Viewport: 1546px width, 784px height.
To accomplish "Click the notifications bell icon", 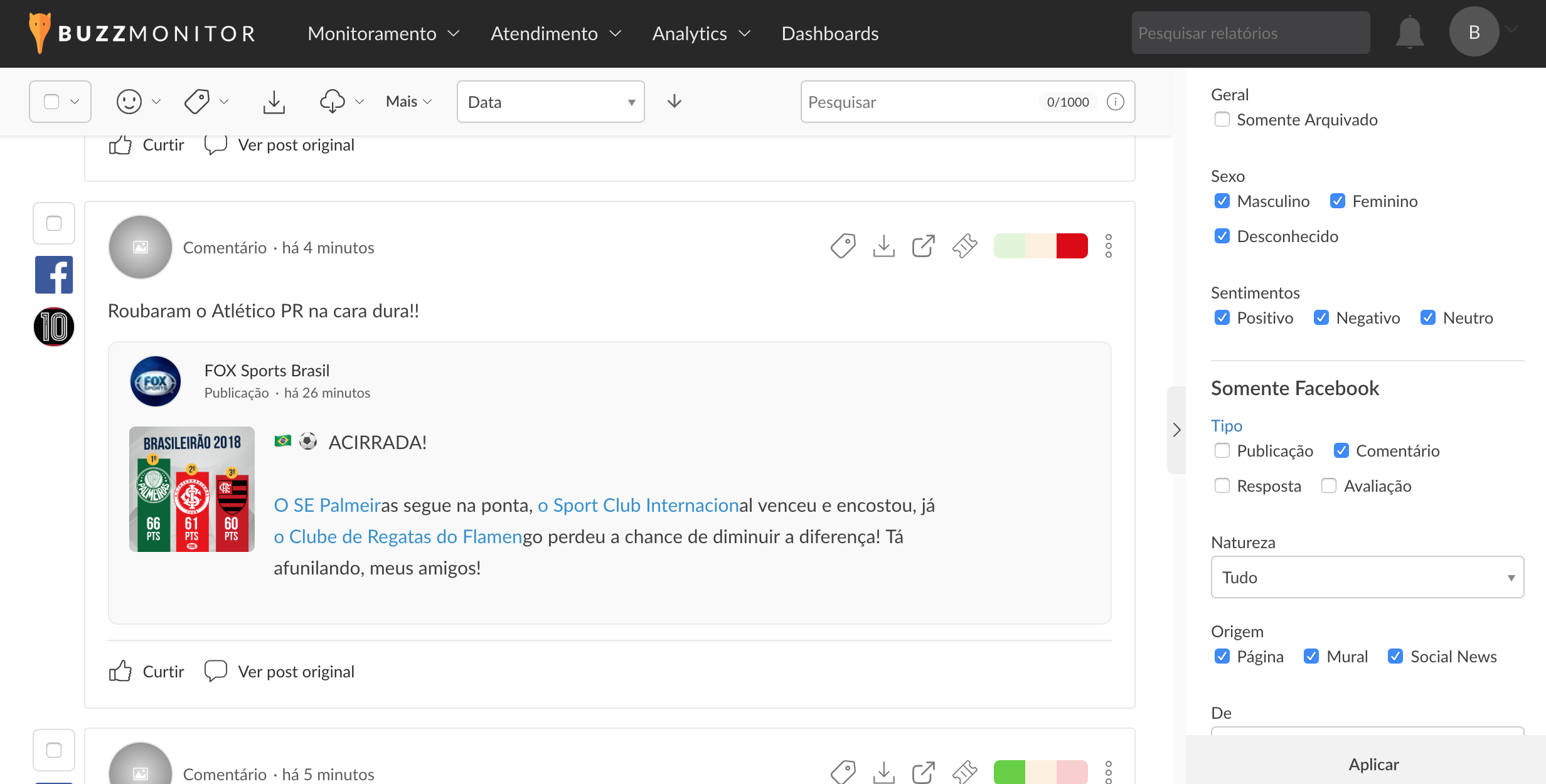I will pos(1409,33).
